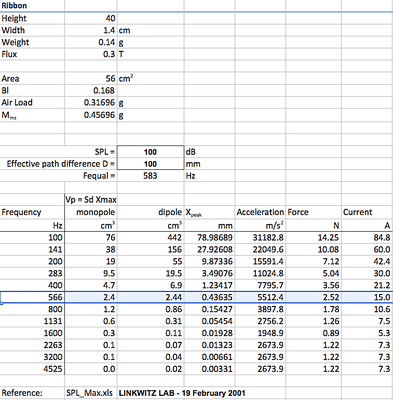The image size is (393, 400).
Task: Select the effective path difference D value cell
Action: tap(150, 164)
